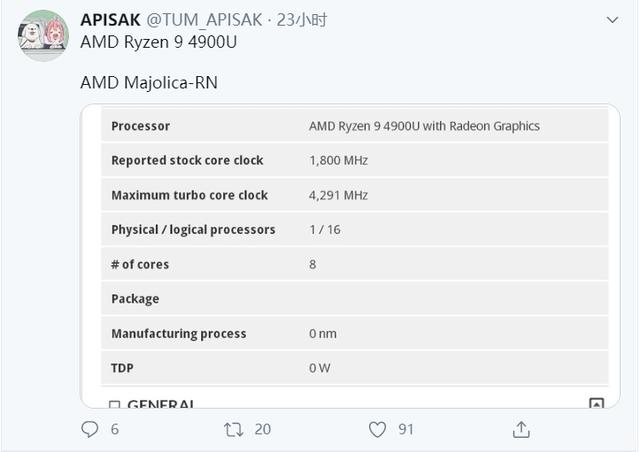640x452 pixels.
Task: Select the Maximum turbo core clock row
Action: [x=355, y=195]
